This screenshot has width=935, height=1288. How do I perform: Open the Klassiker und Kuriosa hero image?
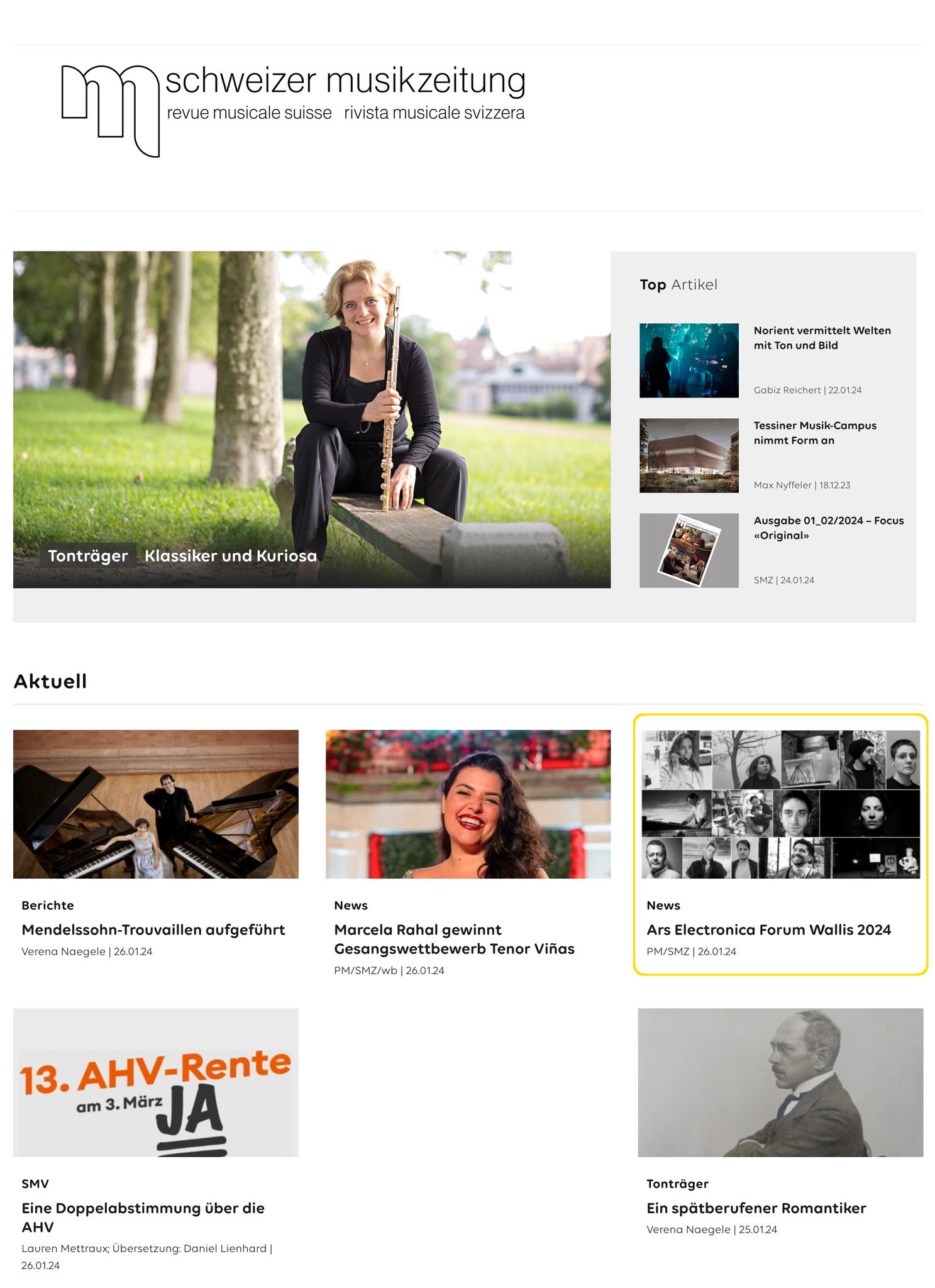pyautogui.click(x=312, y=419)
